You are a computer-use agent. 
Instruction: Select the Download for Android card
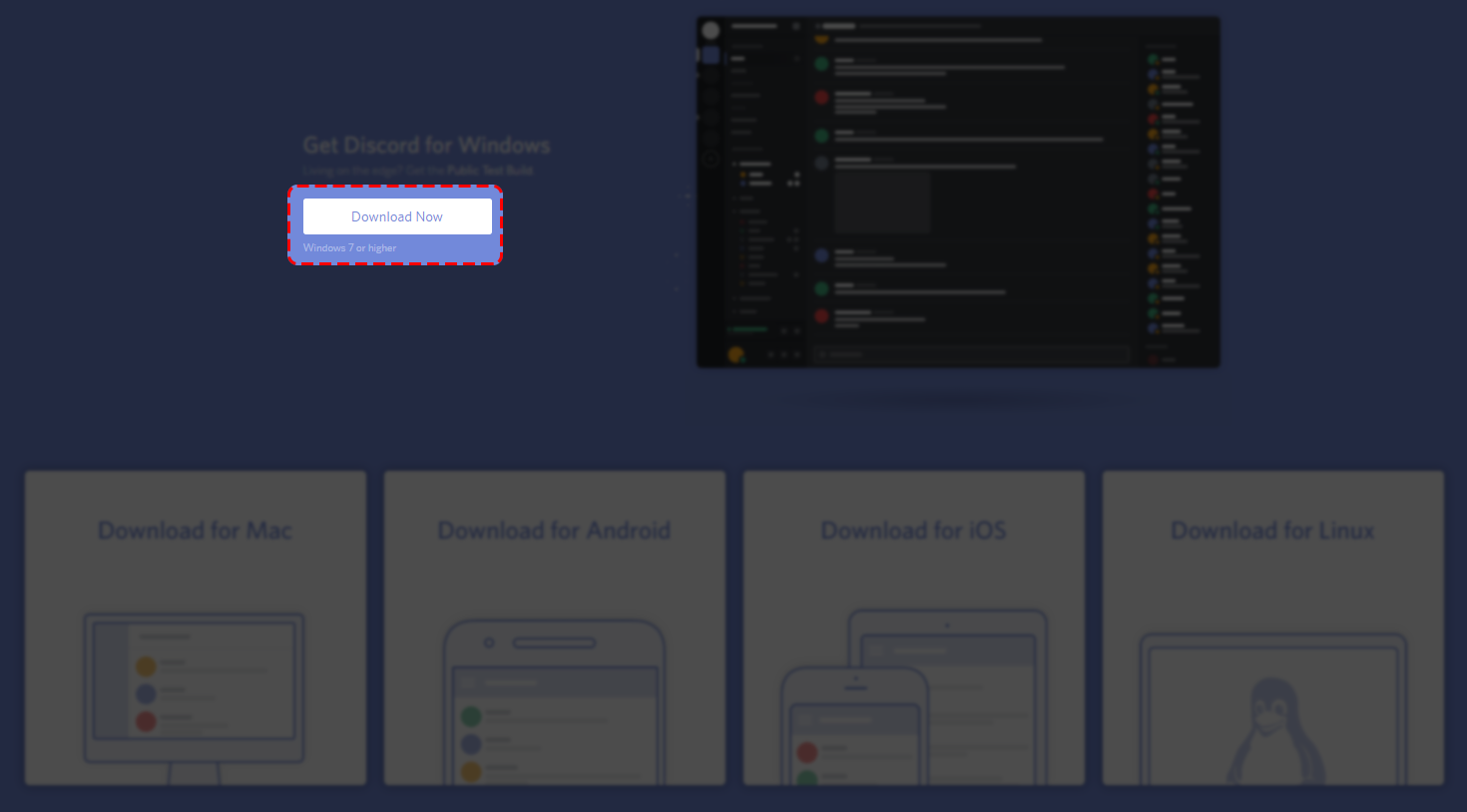pyautogui.click(x=555, y=627)
